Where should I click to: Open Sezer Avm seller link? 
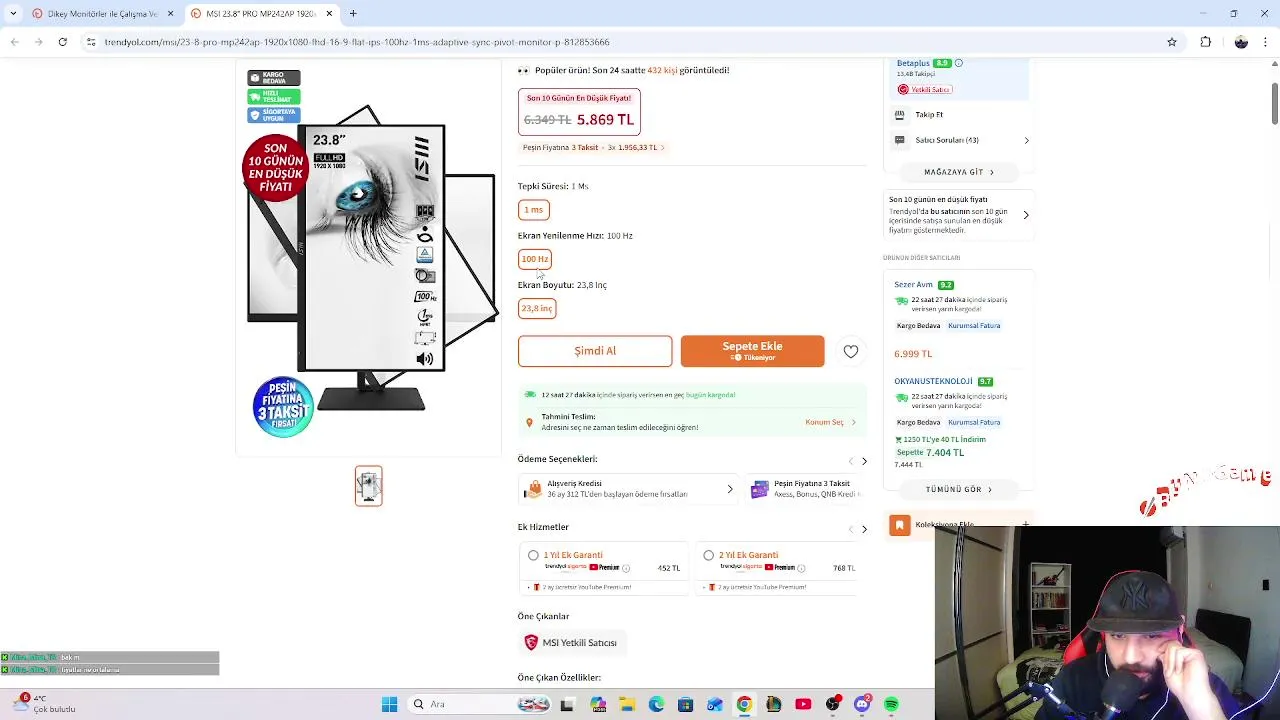[x=913, y=285]
